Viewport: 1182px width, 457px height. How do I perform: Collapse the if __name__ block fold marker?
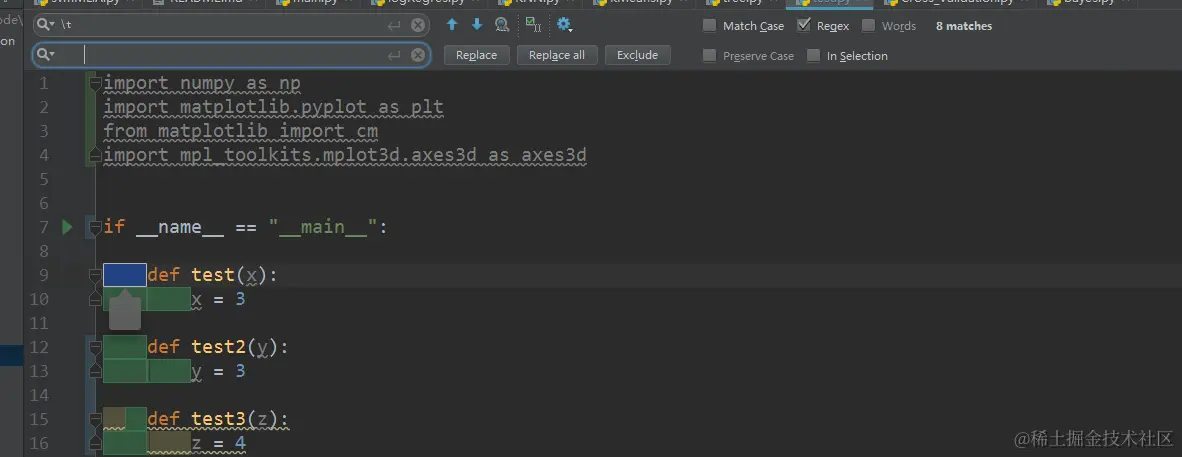click(95, 227)
